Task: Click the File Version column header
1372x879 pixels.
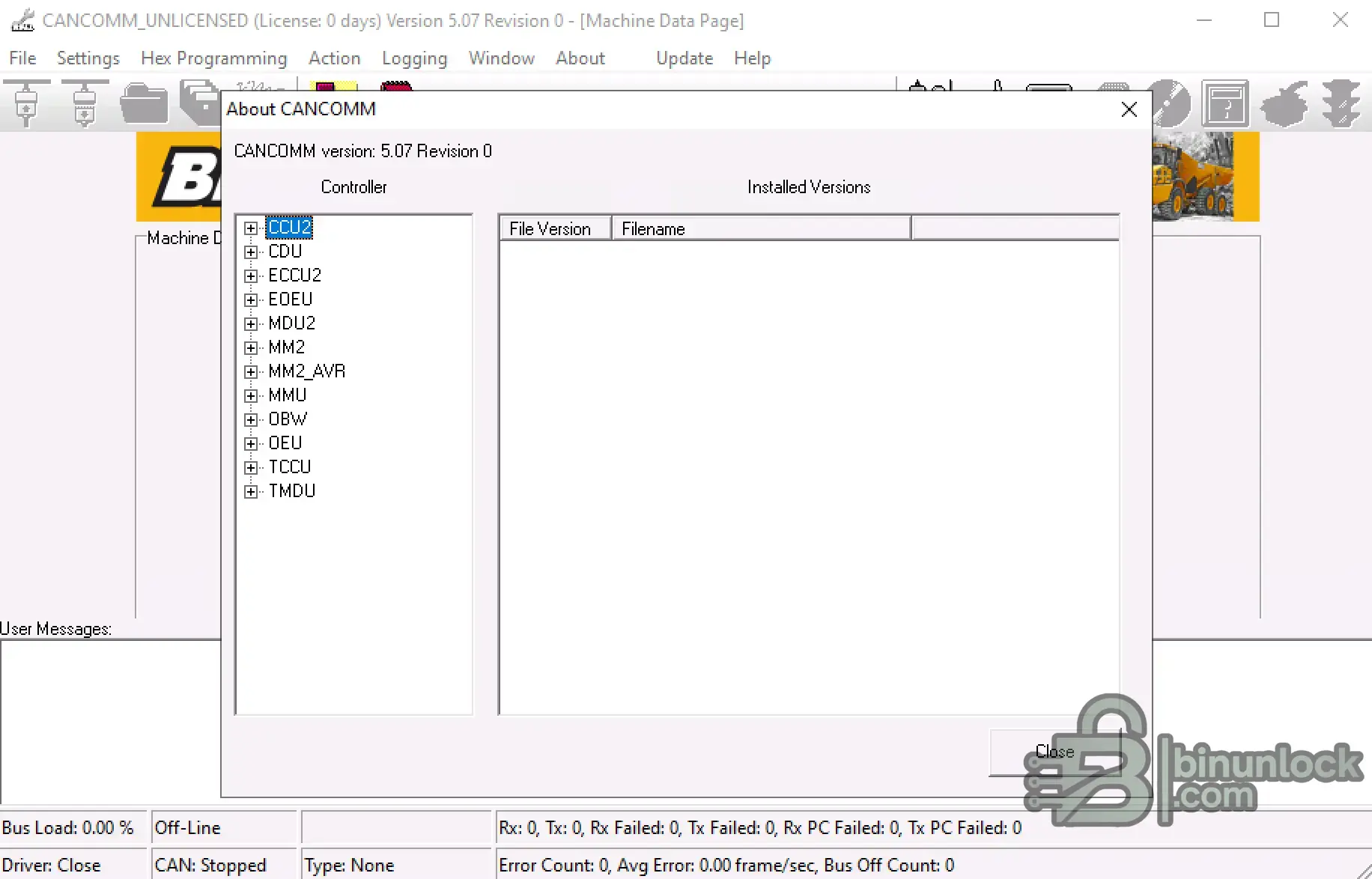Action: (556, 228)
